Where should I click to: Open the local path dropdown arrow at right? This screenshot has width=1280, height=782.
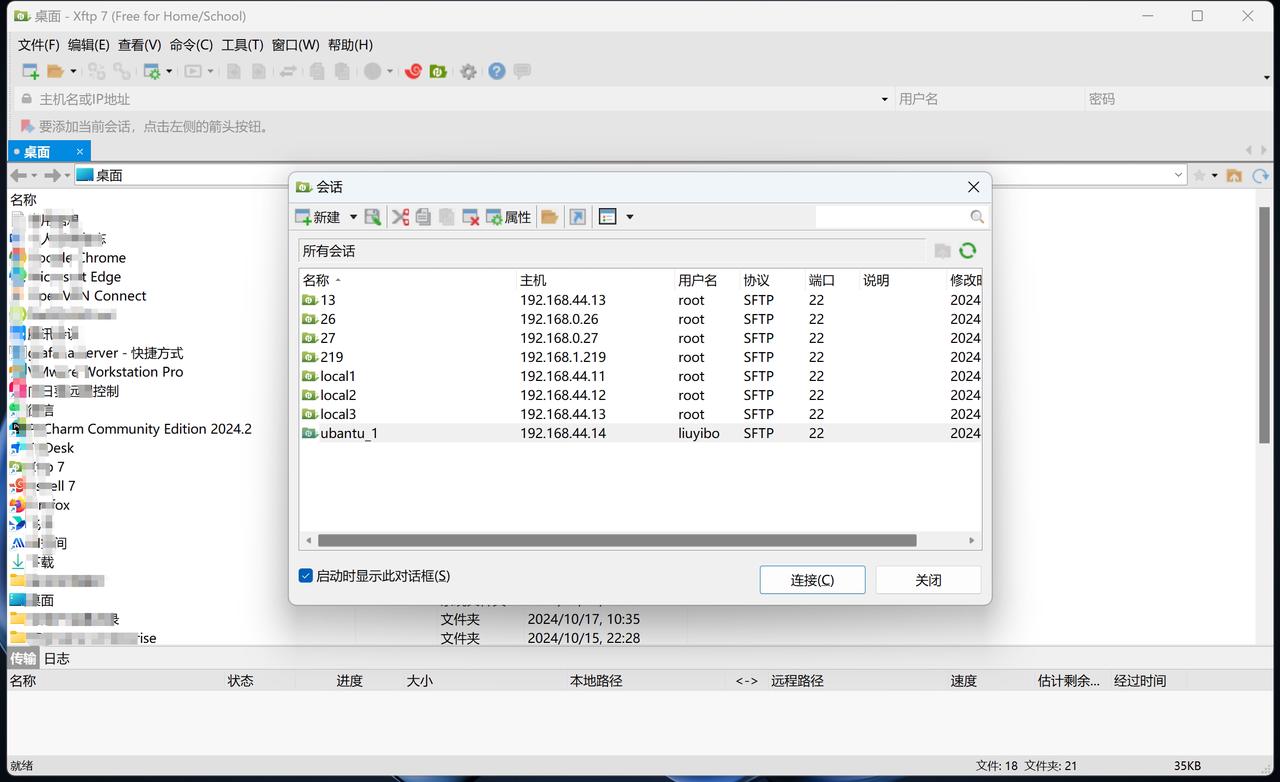pos(1178,175)
